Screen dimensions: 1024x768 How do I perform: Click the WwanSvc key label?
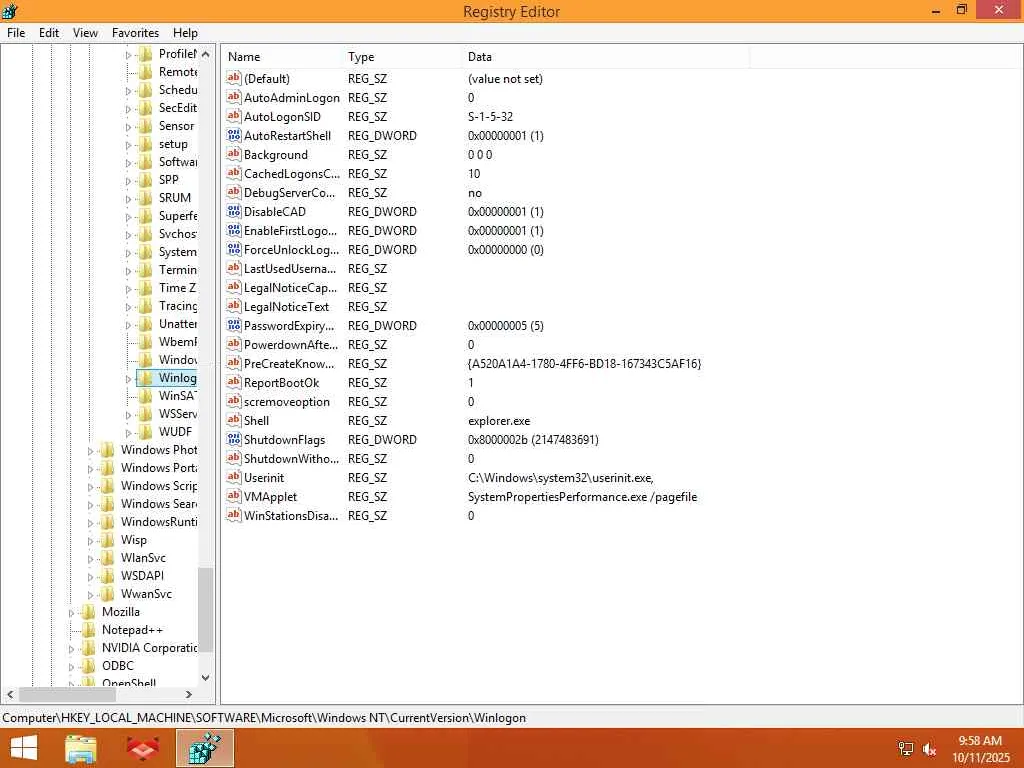tap(146, 594)
